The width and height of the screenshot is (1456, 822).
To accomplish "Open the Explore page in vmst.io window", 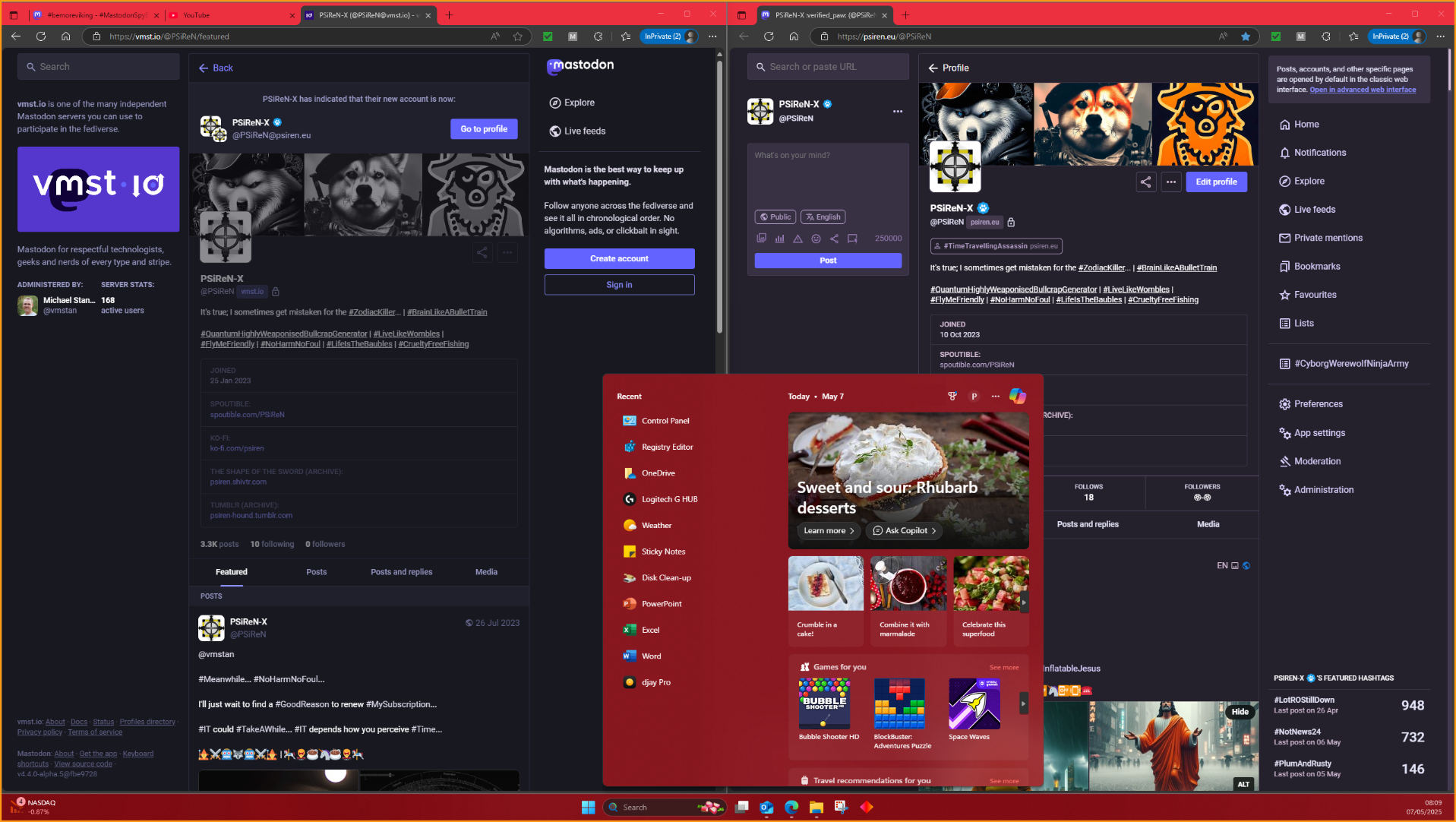I will (572, 103).
